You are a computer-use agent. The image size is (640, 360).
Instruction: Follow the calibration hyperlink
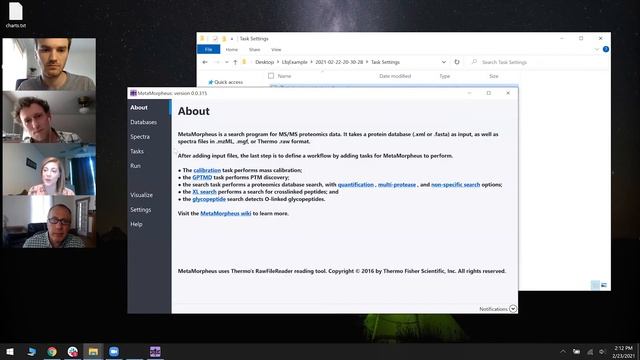tap(207, 170)
